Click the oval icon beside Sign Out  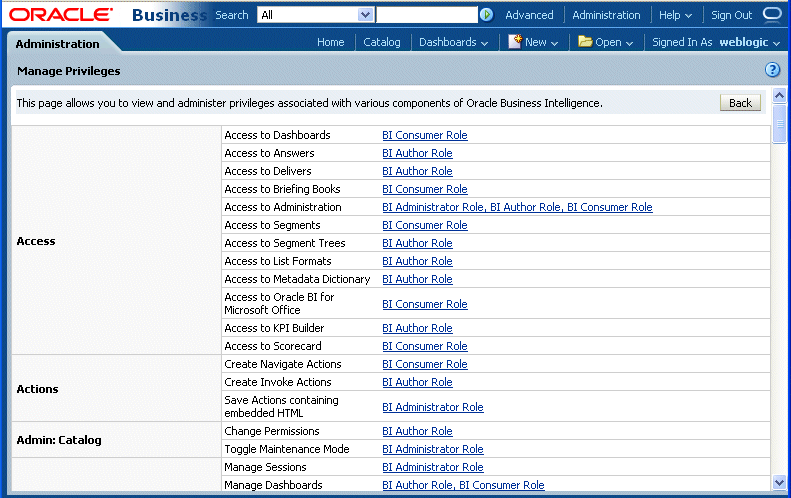[x=772, y=14]
